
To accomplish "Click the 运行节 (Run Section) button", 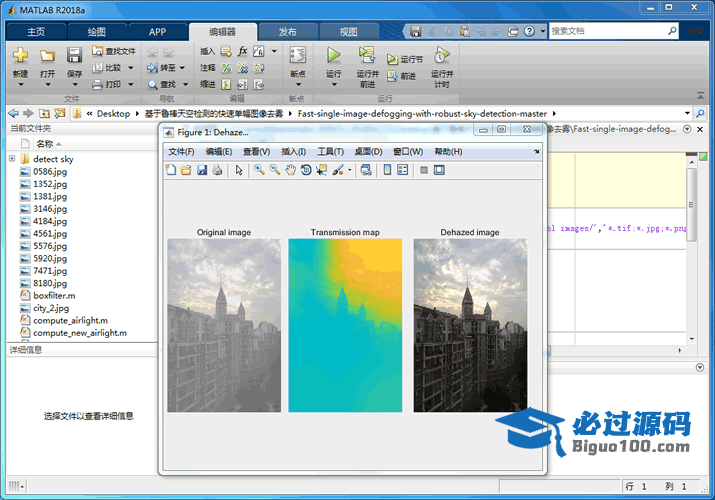I will [406, 60].
